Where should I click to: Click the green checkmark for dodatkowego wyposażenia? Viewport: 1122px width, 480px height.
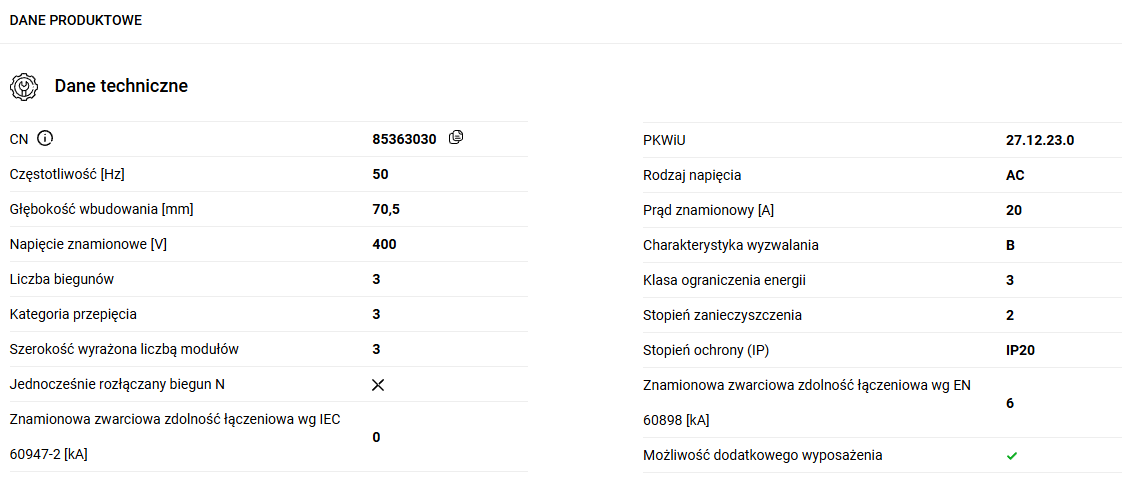1012,456
